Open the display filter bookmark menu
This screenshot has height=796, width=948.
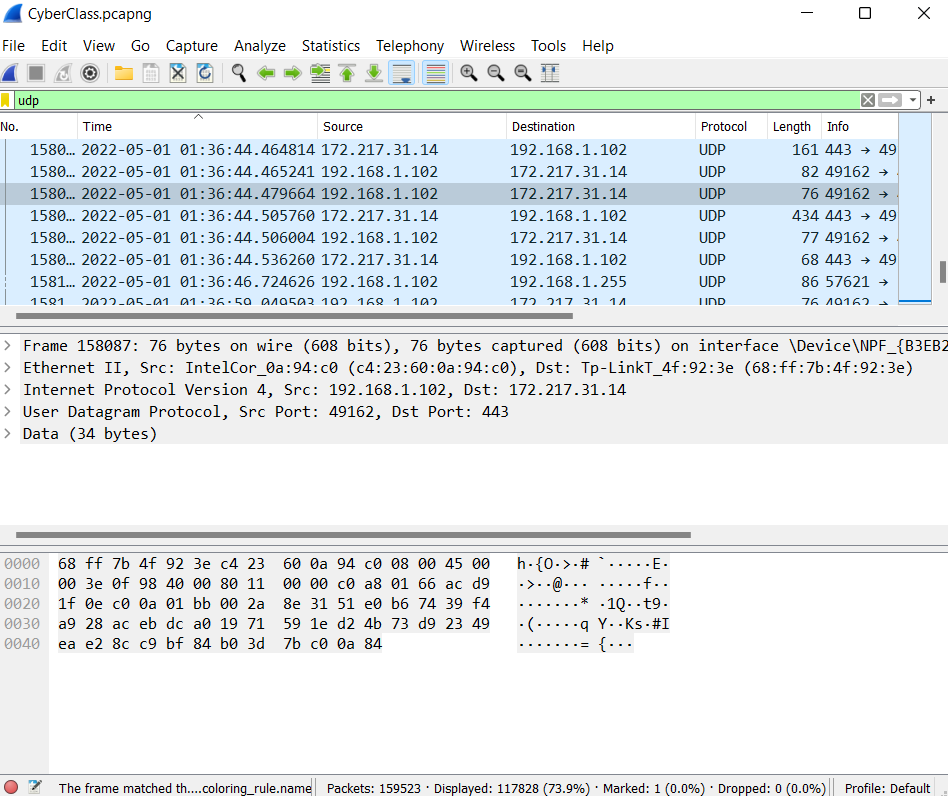click(x=9, y=100)
